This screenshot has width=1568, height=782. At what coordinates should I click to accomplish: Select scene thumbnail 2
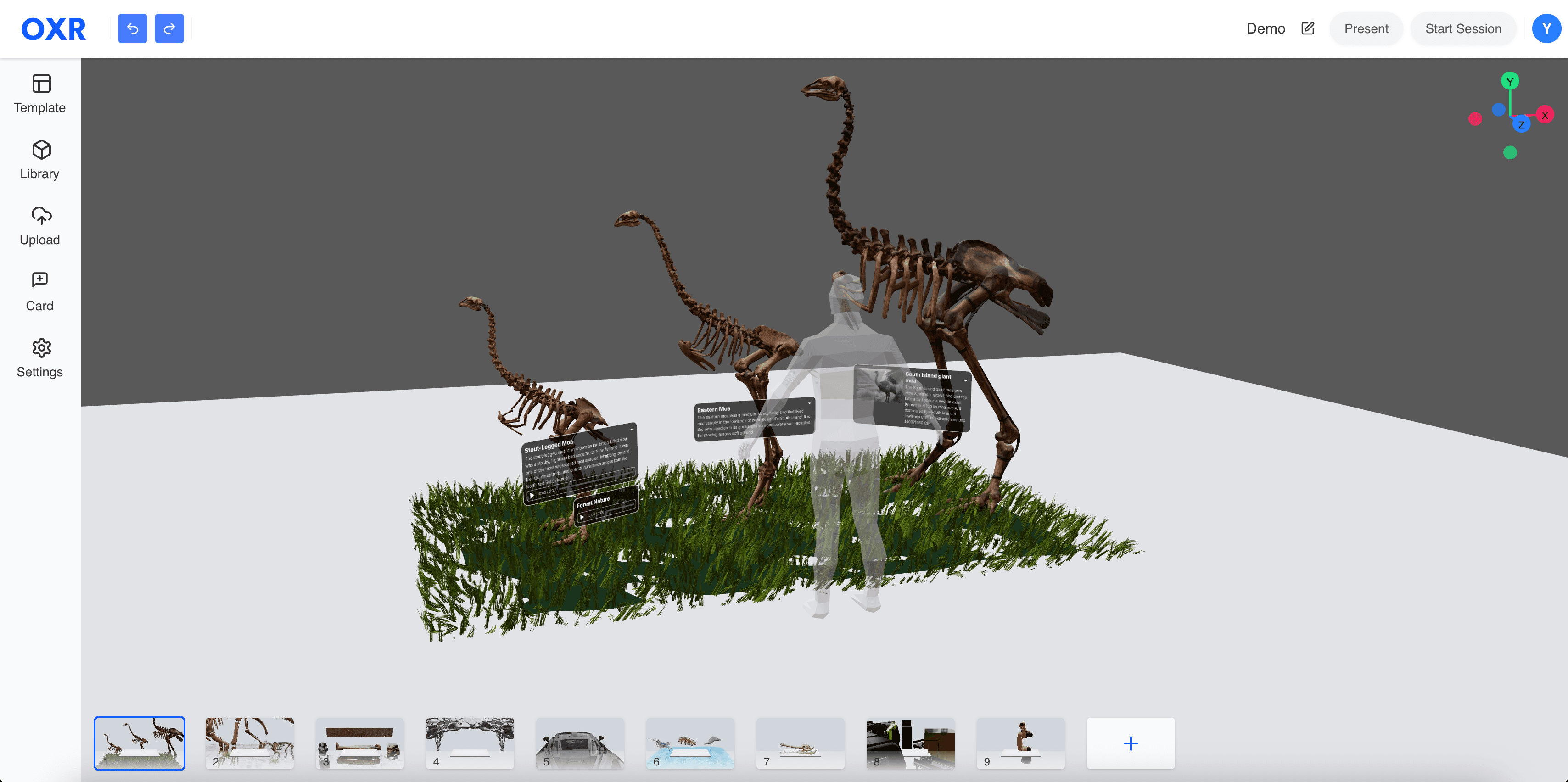click(x=250, y=743)
